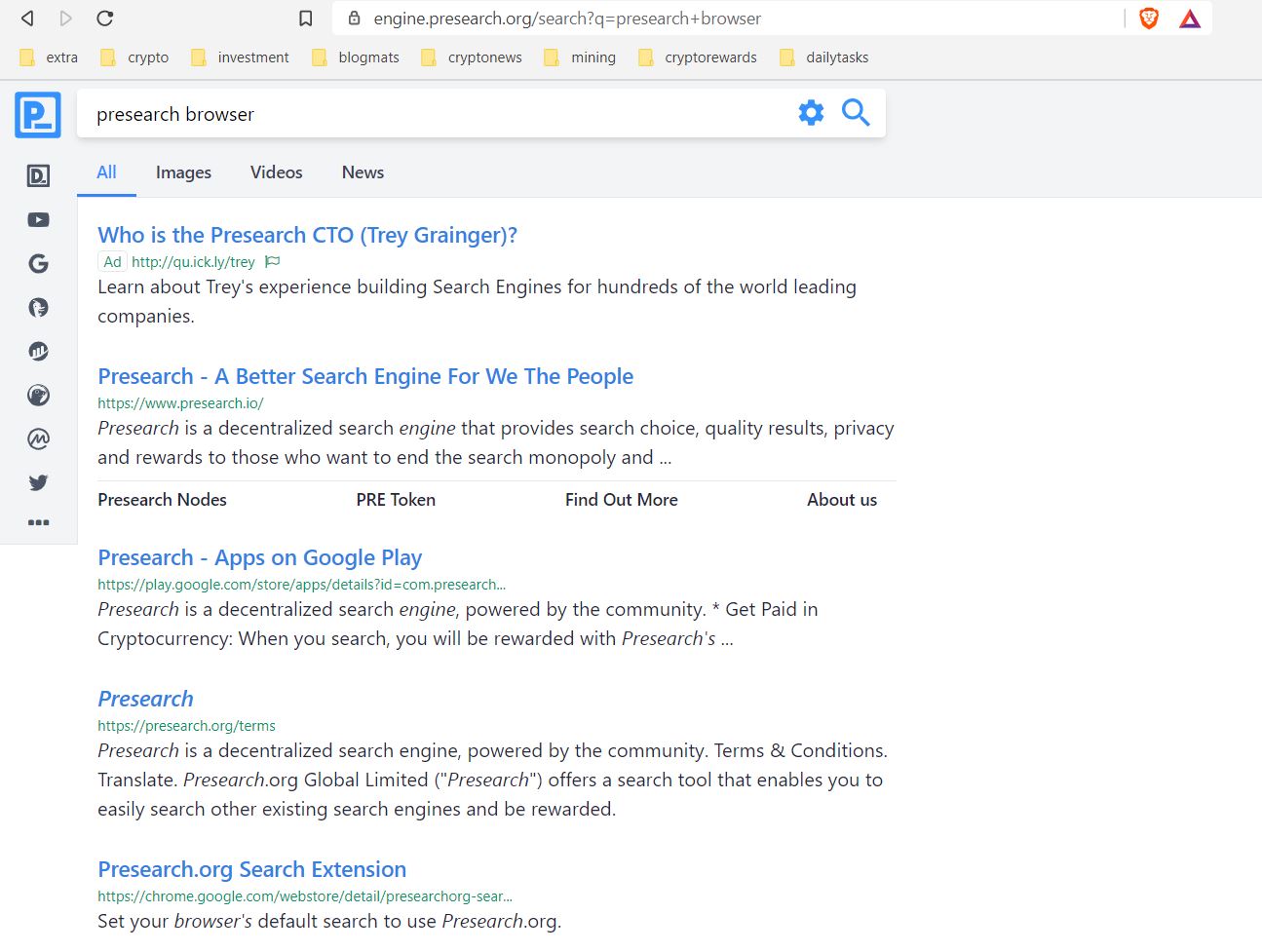This screenshot has height=952, width=1262.
Task: Switch to the Images tab
Action: [x=183, y=172]
